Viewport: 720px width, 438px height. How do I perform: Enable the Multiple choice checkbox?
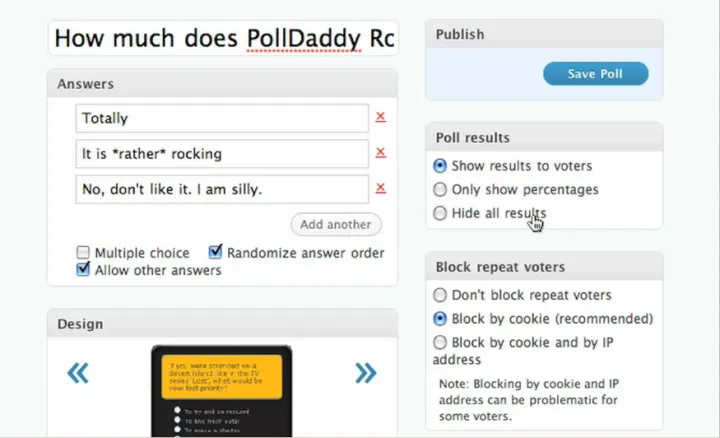(x=83, y=253)
